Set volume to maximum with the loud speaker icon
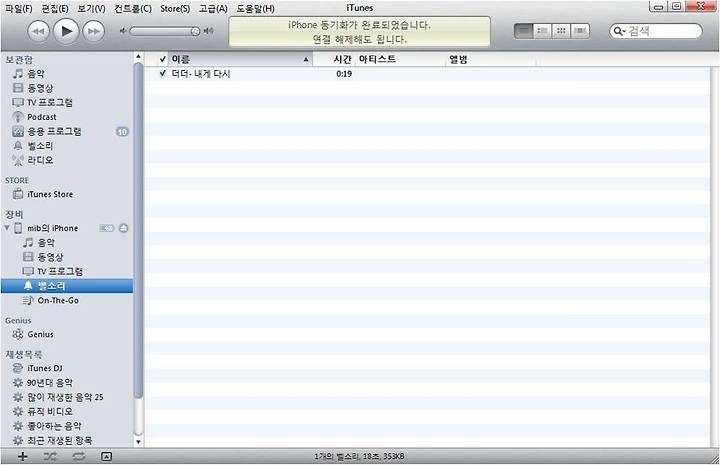This screenshot has height=465, width=720. 208,31
